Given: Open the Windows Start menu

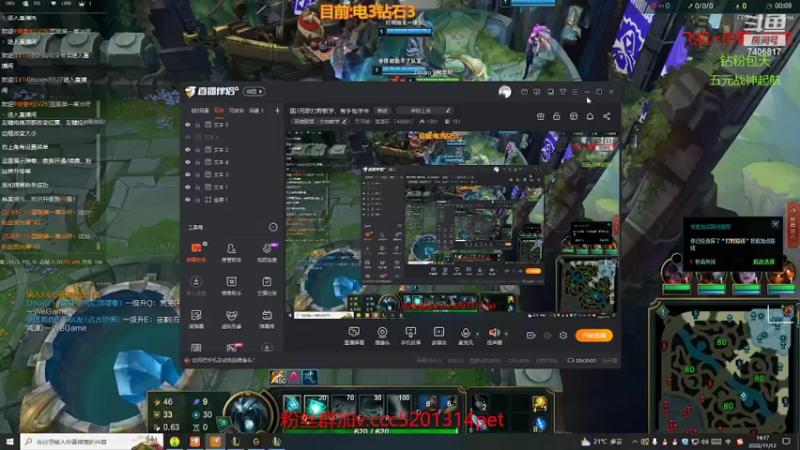Looking at the screenshot, I should pyautogui.click(x=10, y=441).
